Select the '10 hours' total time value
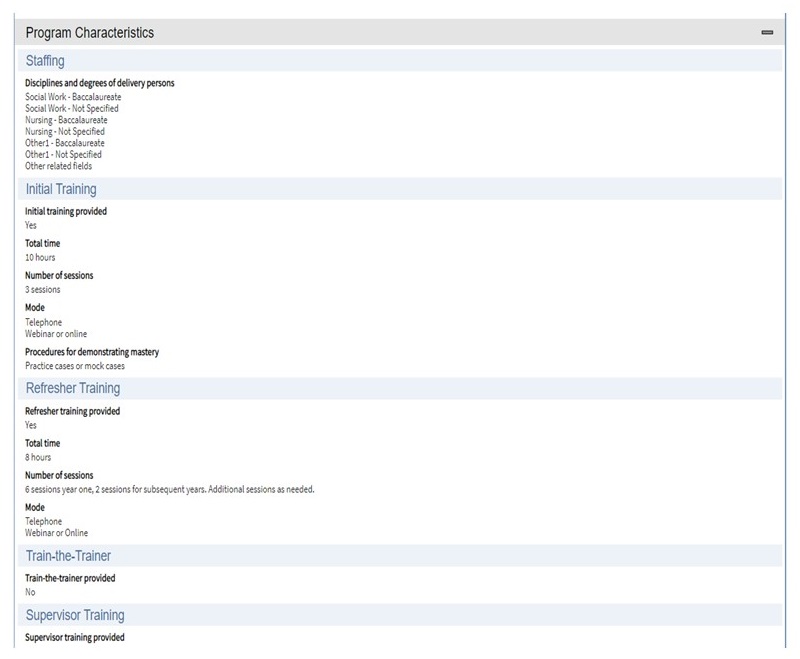The height and width of the screenshot is (659, 800). pos(40,258)
